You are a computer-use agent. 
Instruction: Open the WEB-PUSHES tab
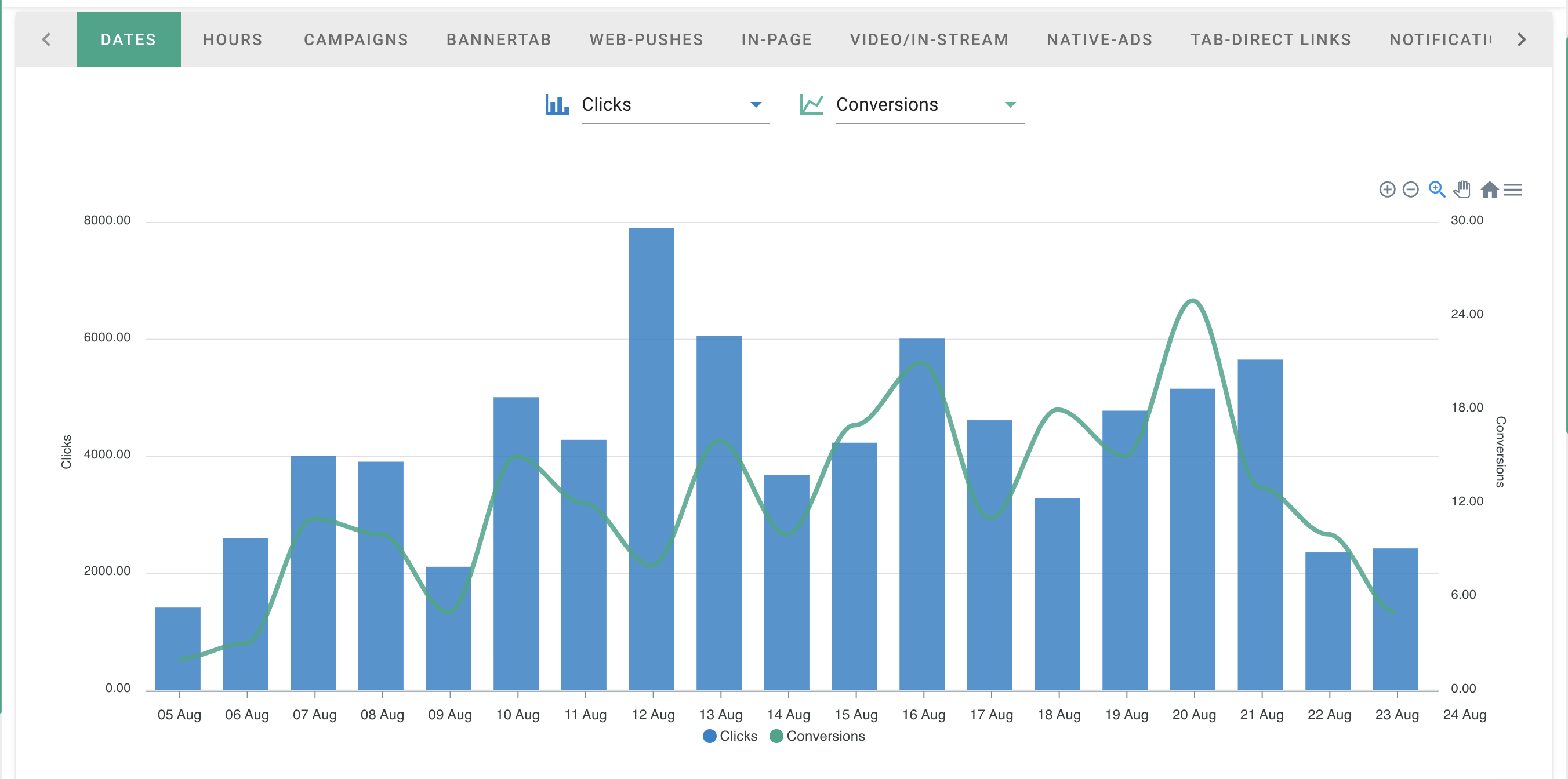[646, 39]
